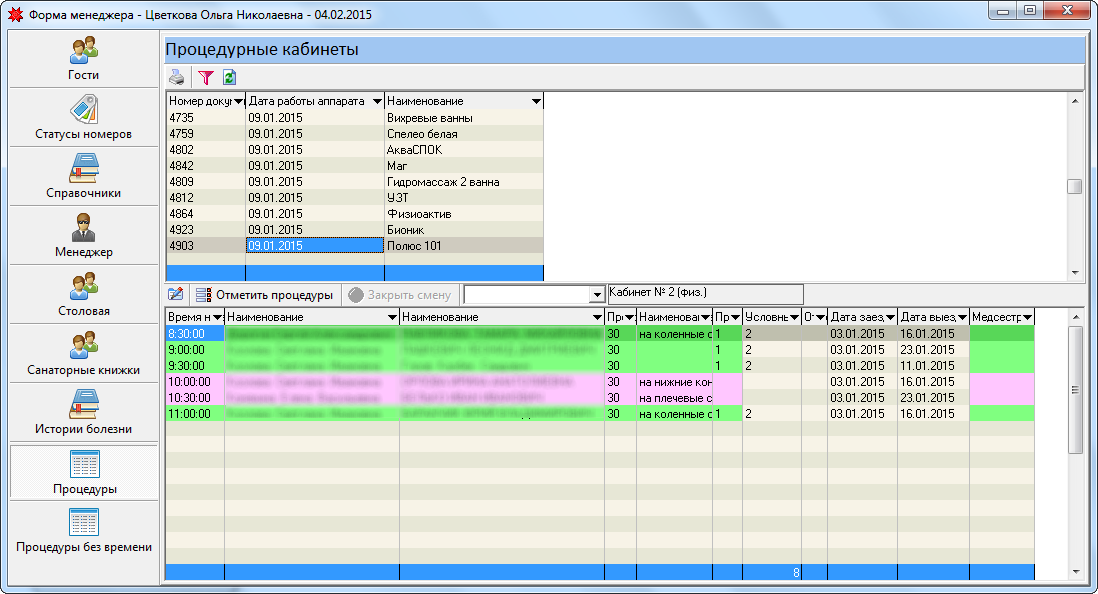Image resolution: width=1098 pixels, height=594 pixels.
Task: Select the Процедуры sidebar item
Action: tap(84, 472)
